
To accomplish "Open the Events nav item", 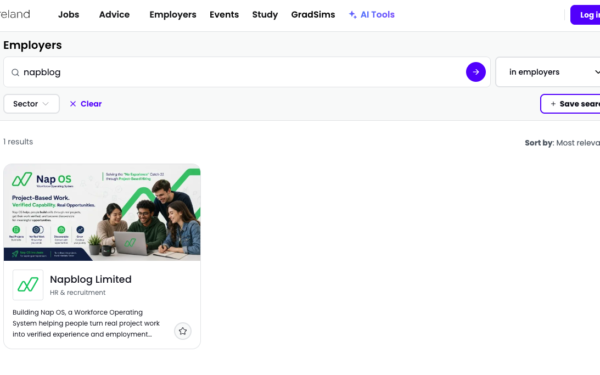I will pyautogui.click(x=224, y=15).
